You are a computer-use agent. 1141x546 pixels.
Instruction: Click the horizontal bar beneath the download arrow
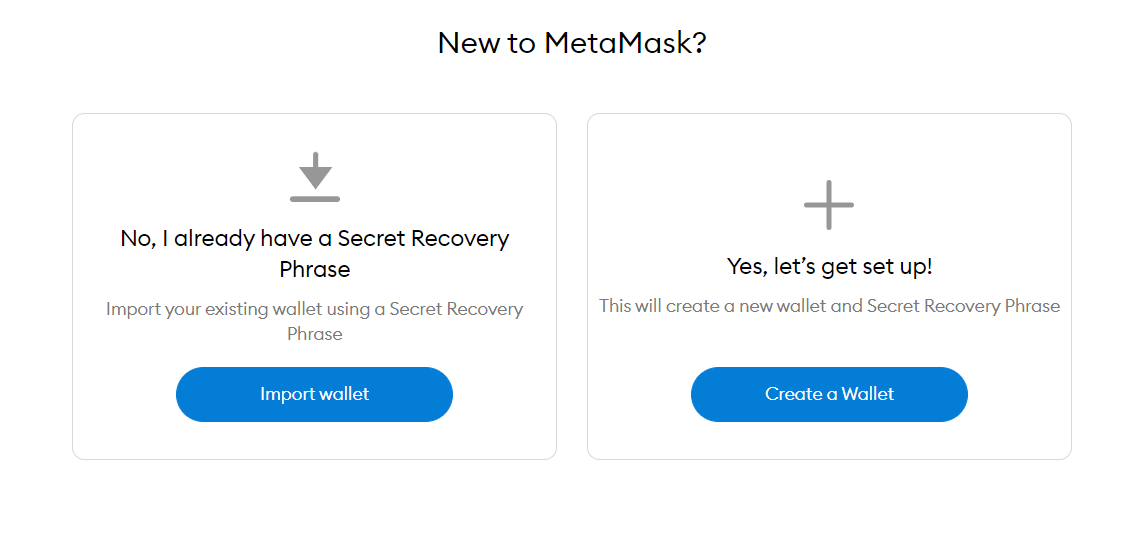315,199
